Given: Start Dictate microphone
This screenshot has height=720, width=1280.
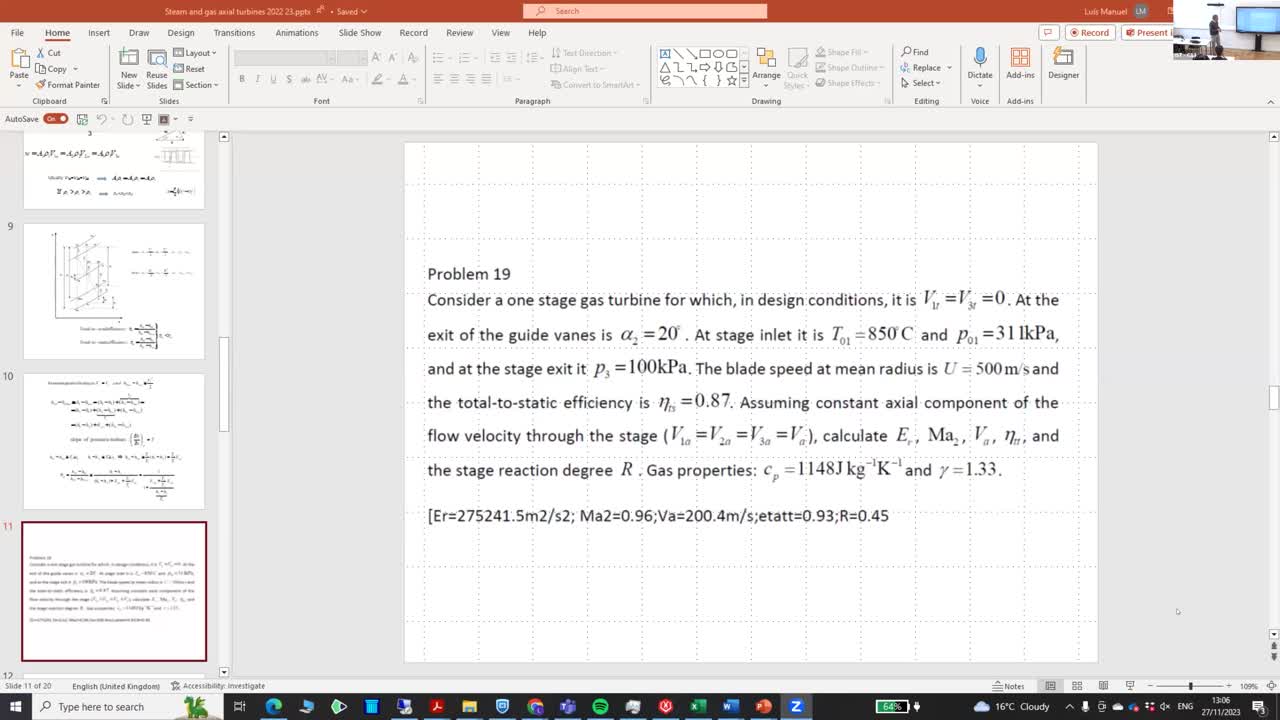Looking at the screenshot, I should pos(979,60).
